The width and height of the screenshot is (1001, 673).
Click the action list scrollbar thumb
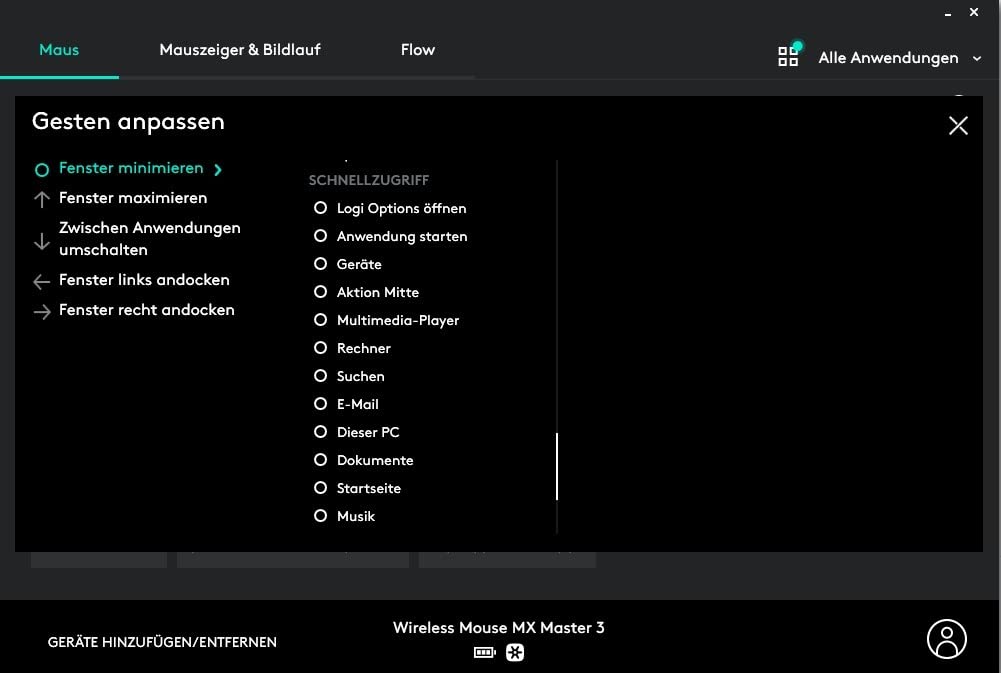tap(557, 466)
